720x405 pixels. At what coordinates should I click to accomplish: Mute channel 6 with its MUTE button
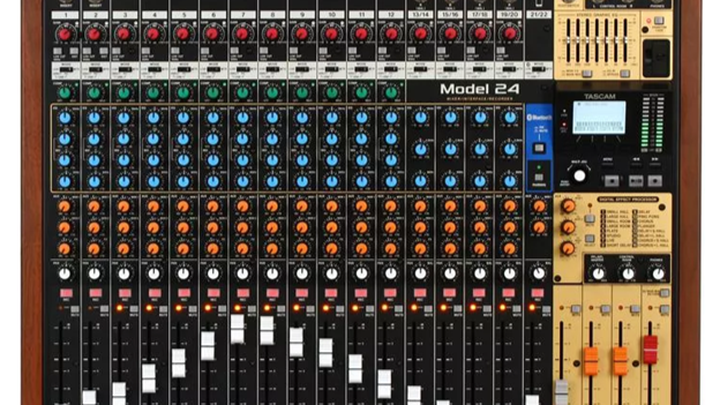click(222, 309)
